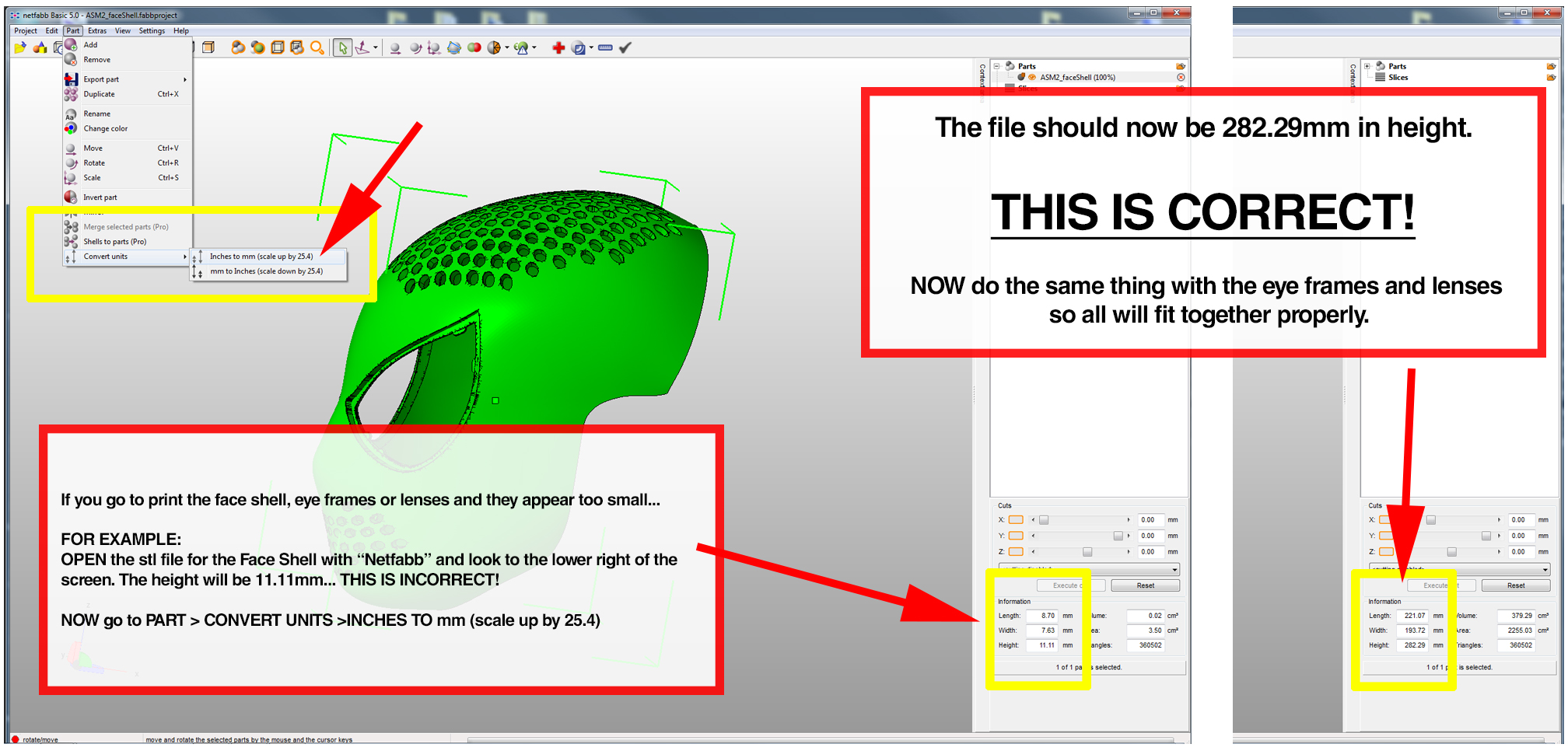Click the zoom to all parts cube icon

click(297, 48)
